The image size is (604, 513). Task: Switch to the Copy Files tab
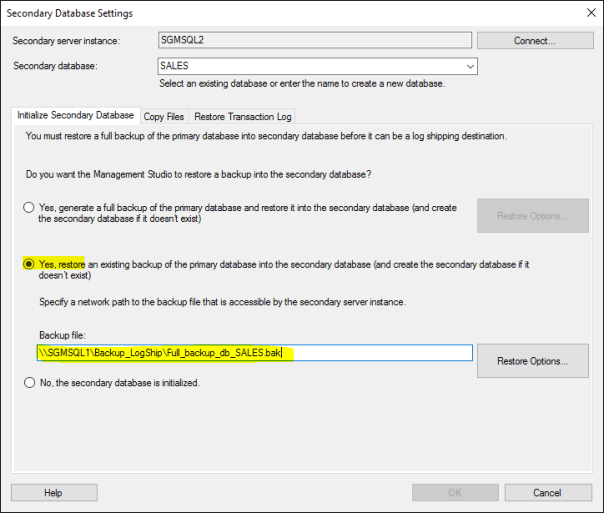tap(164, 117)
